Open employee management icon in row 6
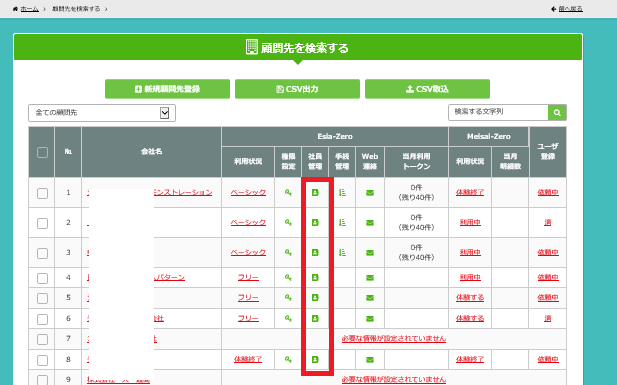The width and height of the screenshot is (617, 385). coord(315,318)
